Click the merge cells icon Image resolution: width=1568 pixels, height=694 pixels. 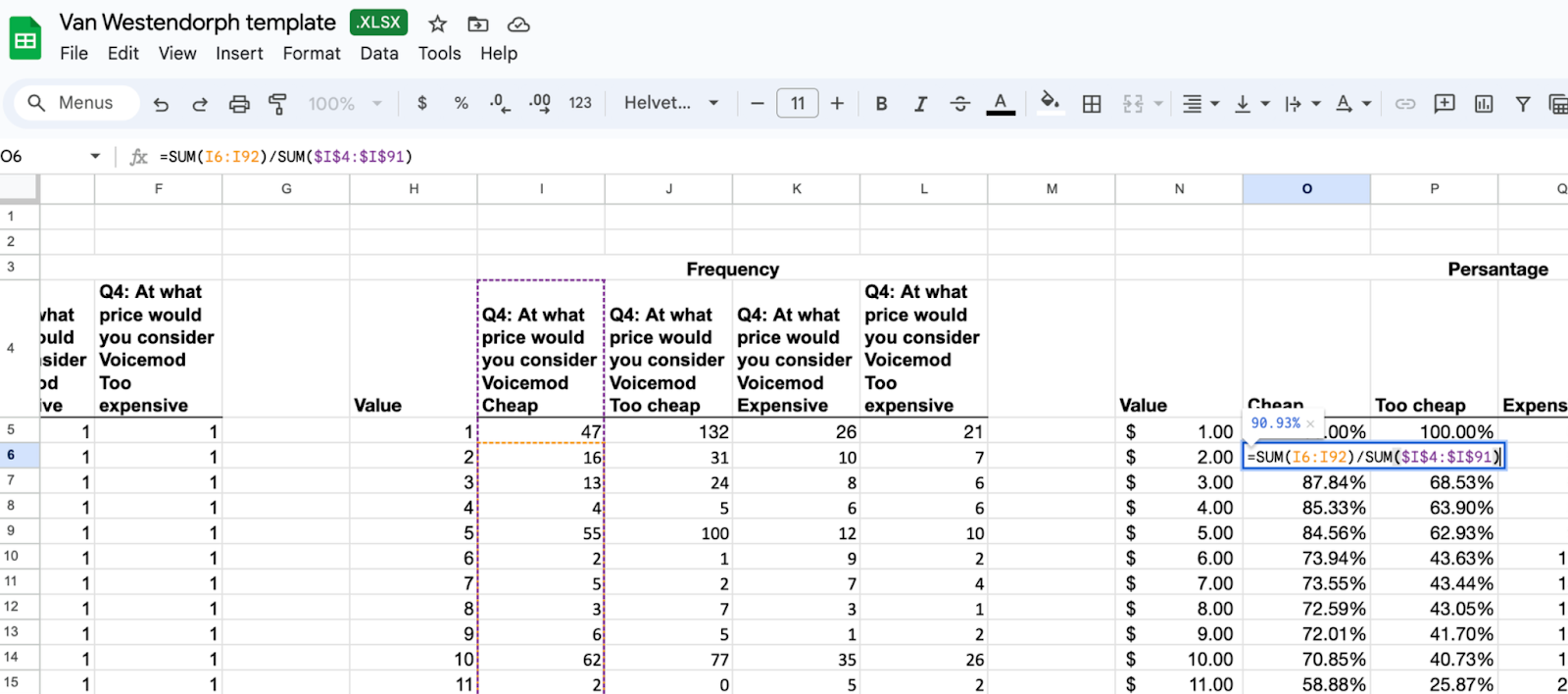tap(1133, 104)
